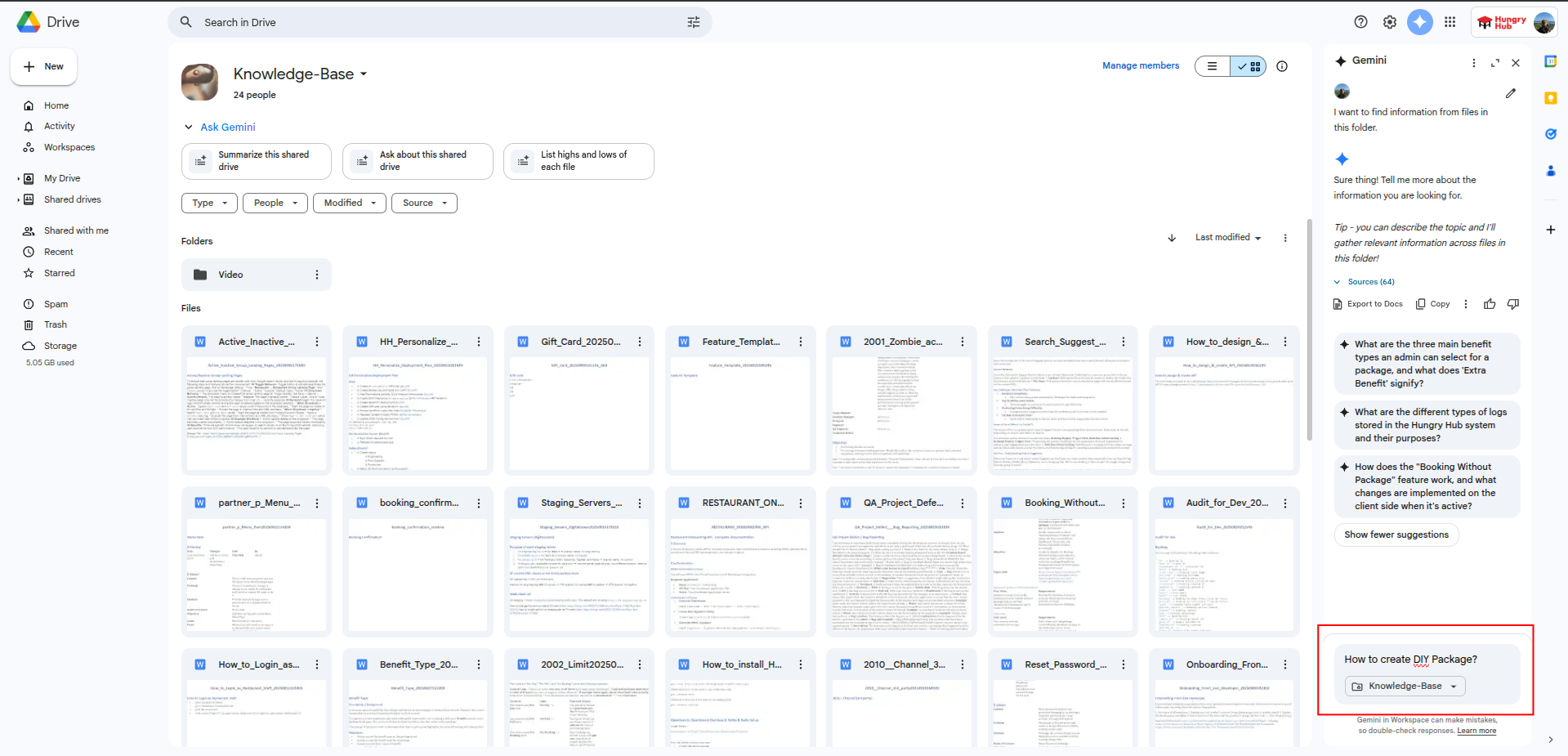Open Last modified sort dropdown
Screen dimensions: 1568x756
click(1227, 238)
